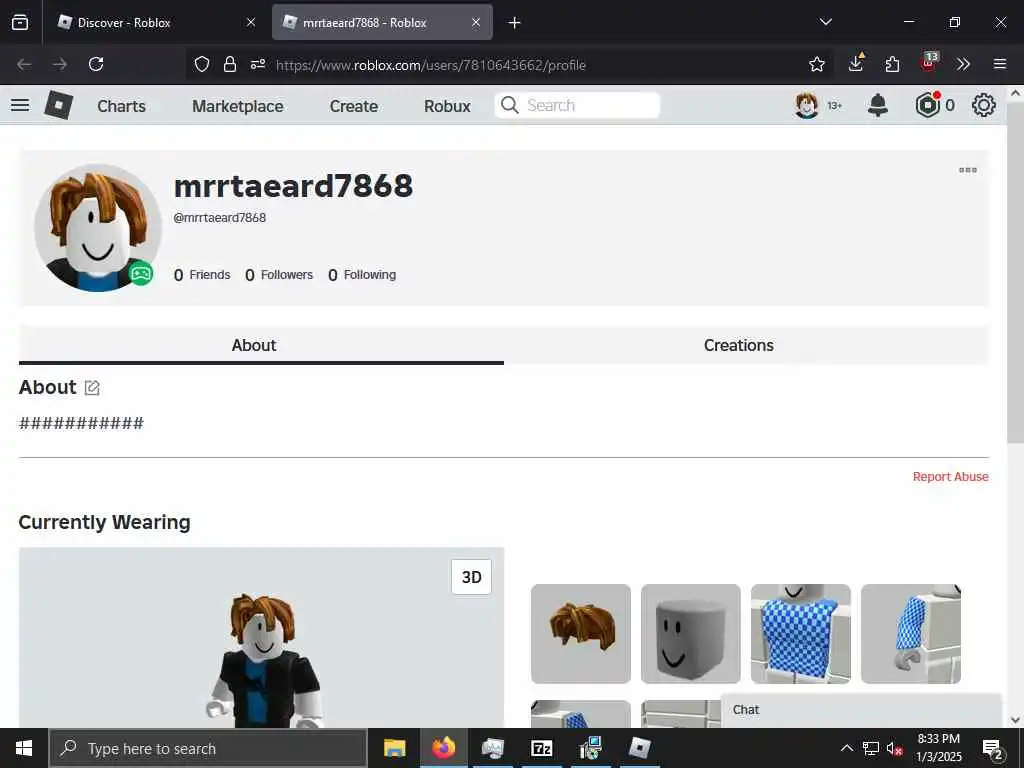This screenshot has height=768, width=1024.
Task: Show more toolbar tools chevrons
Action: coord(963,64)
